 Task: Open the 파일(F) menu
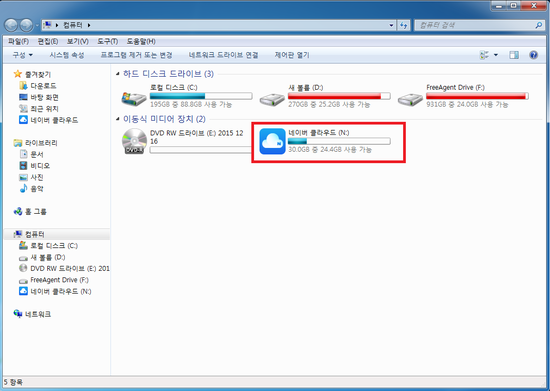19,41
